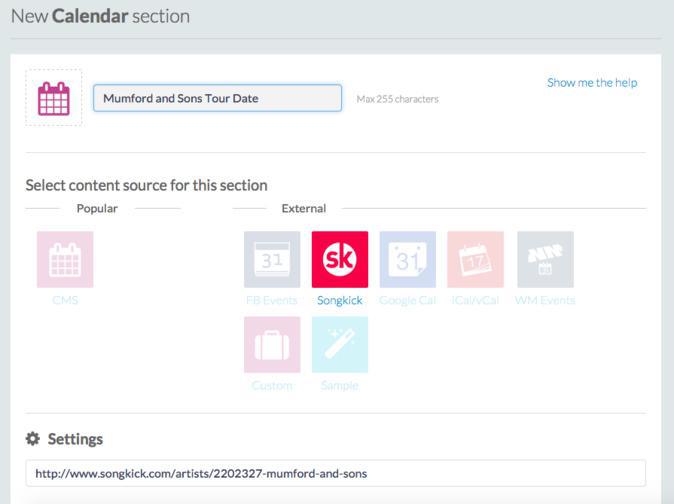The image size is (674, 504).
Task: Select the red Songkick source icon
Action: (x=340, y=260)
